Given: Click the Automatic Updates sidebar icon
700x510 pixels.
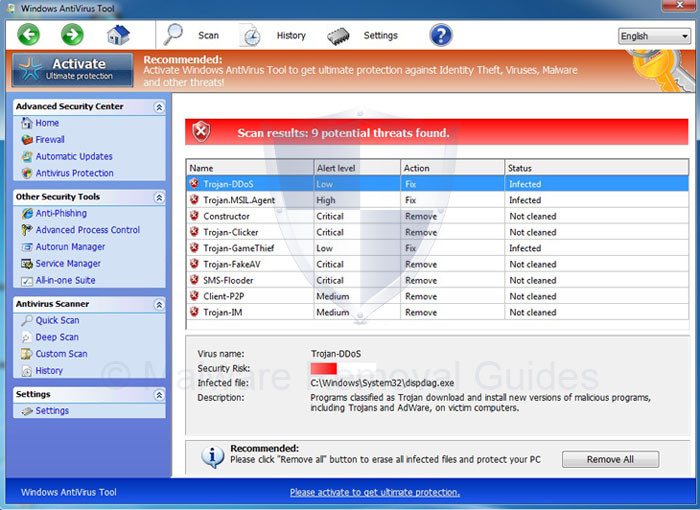Looking at the screenshot, I should click(x=27, y=156).
